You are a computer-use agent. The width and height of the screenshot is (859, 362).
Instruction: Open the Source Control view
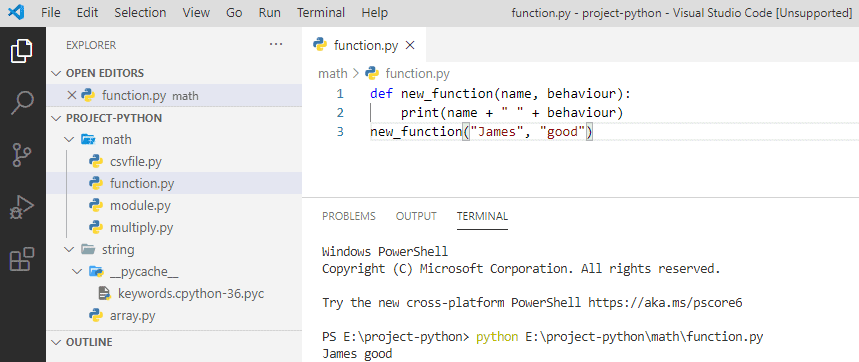[x=22, y=154]
